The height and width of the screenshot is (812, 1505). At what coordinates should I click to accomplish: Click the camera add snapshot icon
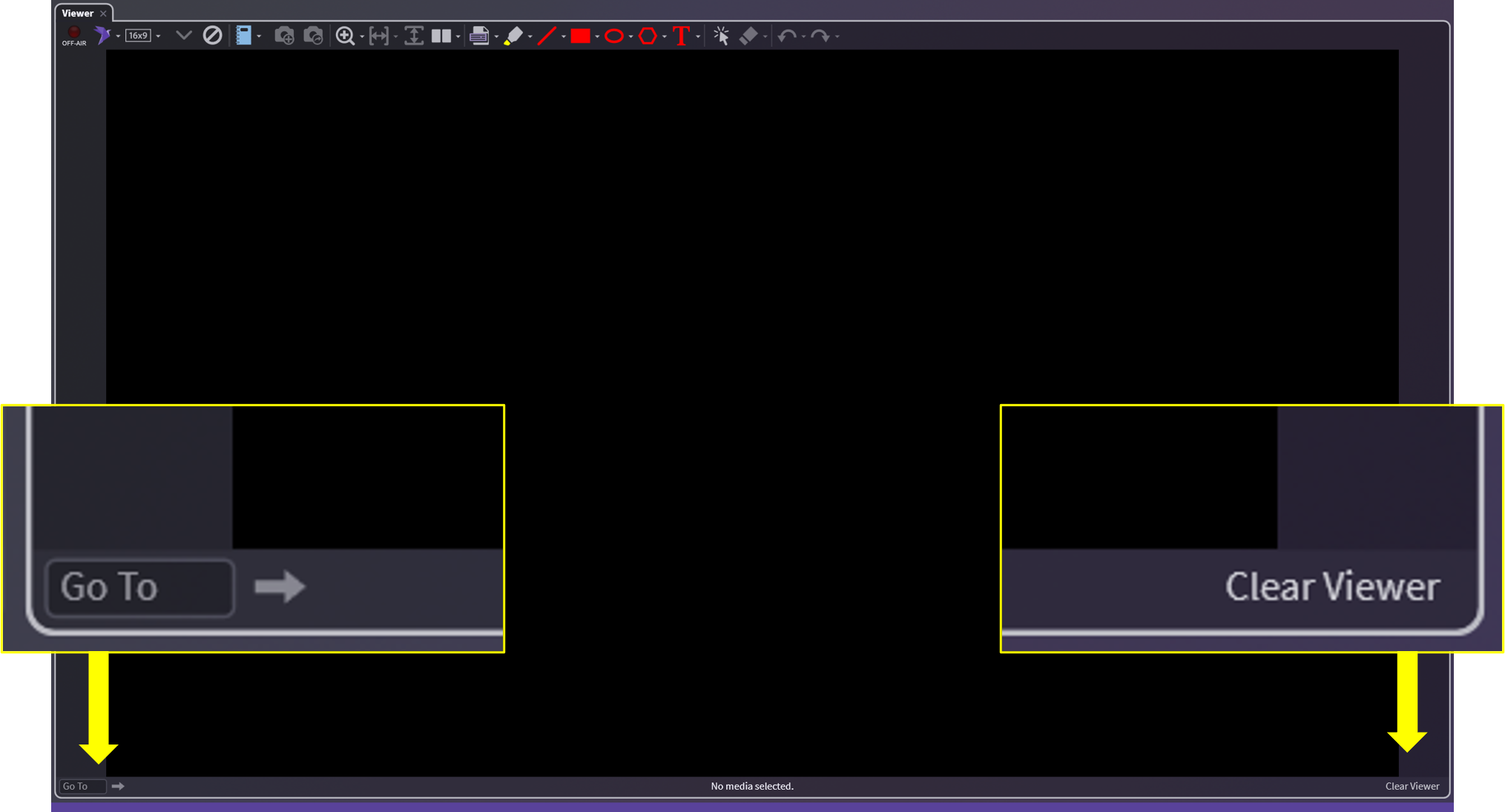coord(283,35)
